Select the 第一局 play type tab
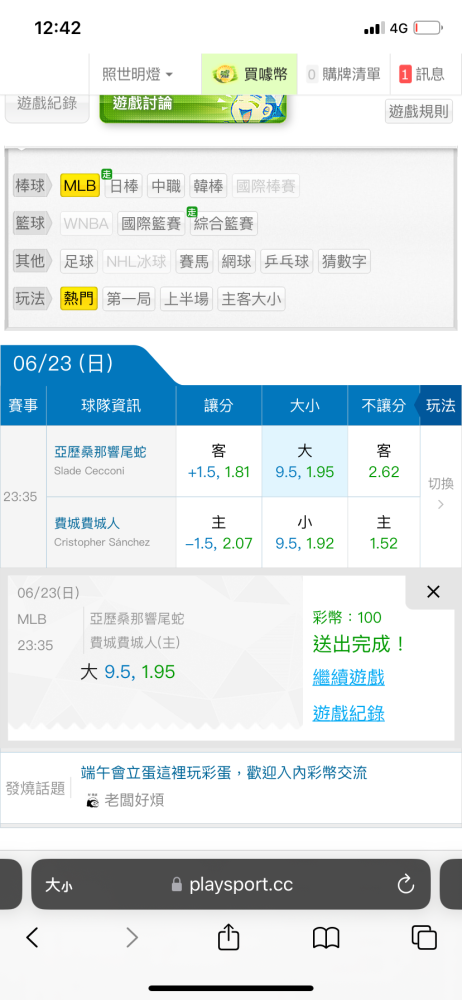This screenshot has width=462, height=1000. [x=128, y=298]
